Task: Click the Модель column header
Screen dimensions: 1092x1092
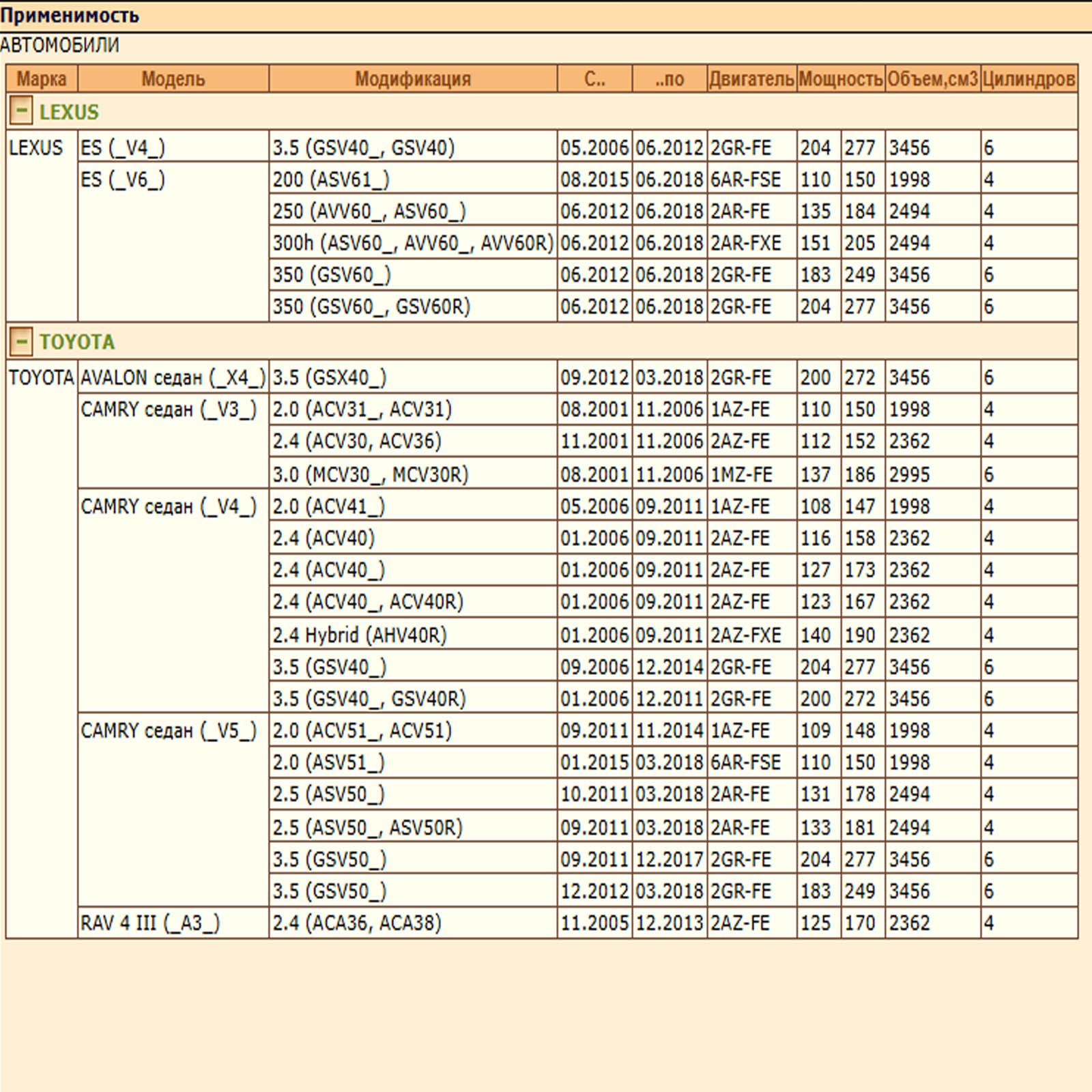Action: coord(173,79)
